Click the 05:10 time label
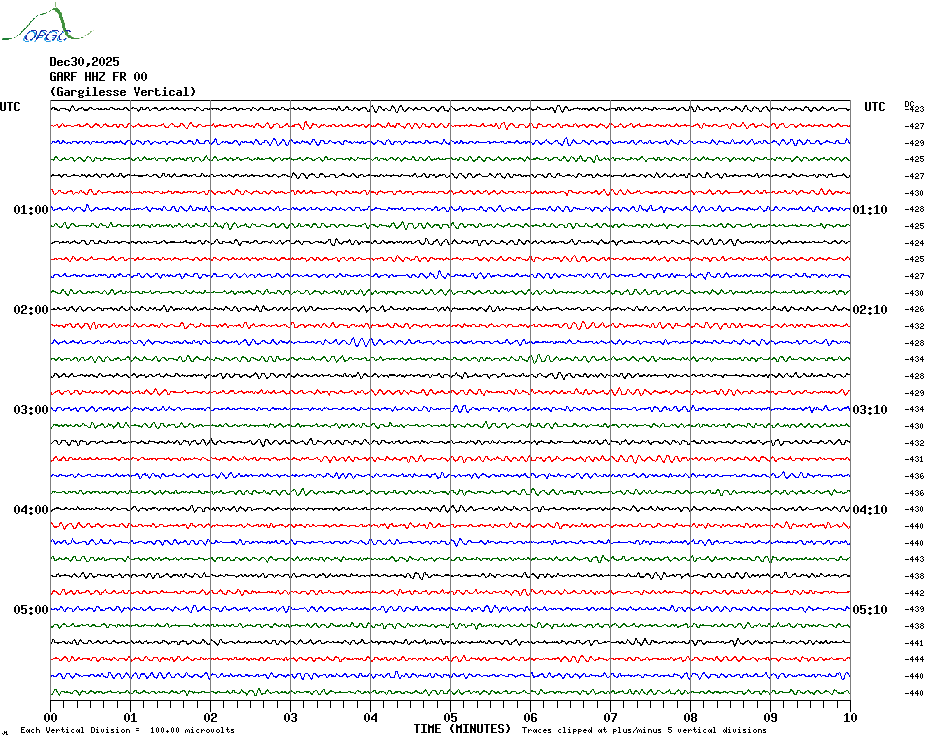This screenshot has width=930, height=744. pyautogui.click(x=870, y=609)
